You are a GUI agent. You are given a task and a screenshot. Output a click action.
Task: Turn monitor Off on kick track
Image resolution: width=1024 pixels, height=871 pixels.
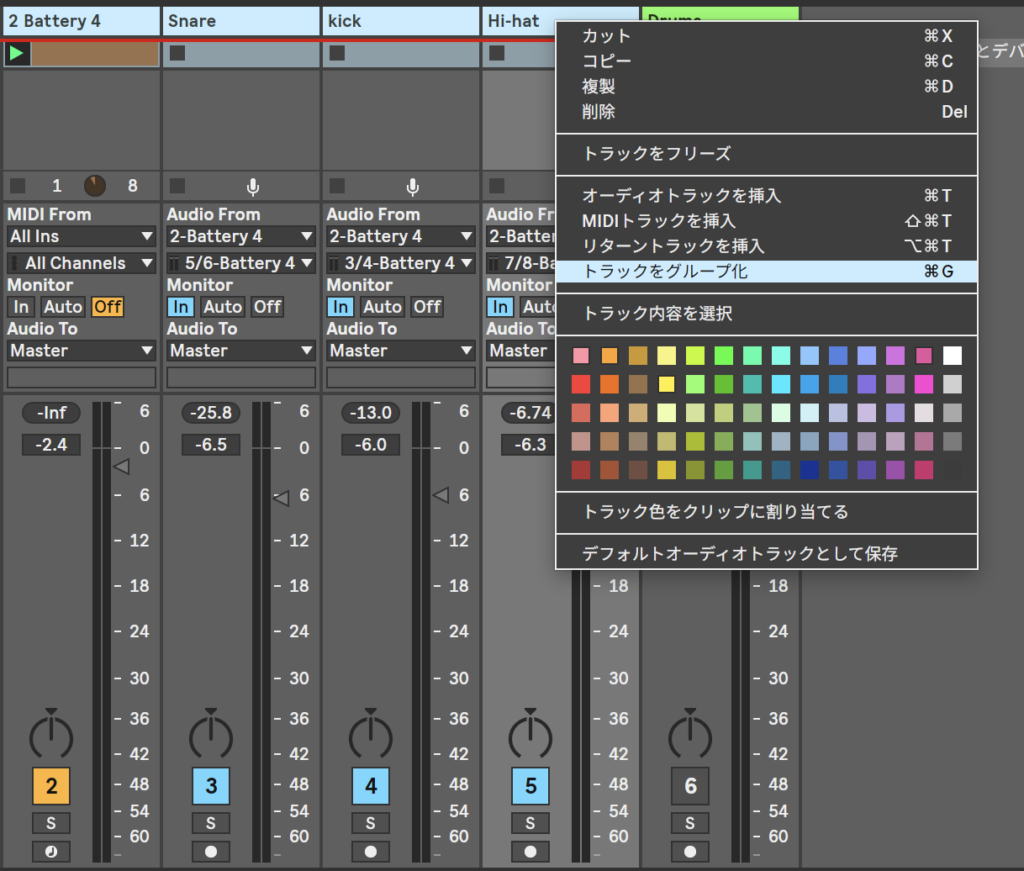427,307
